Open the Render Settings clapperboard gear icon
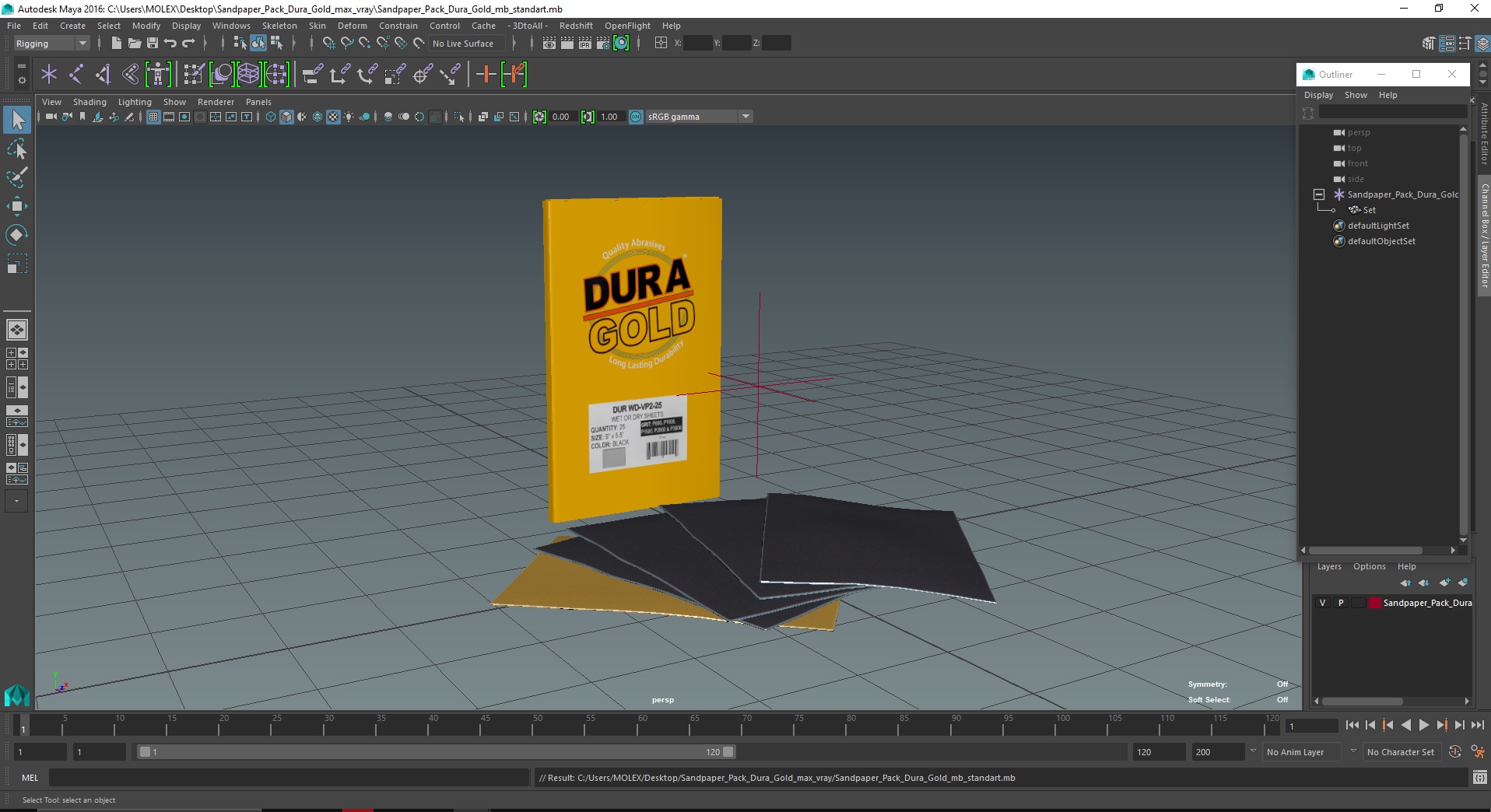 click(603, 44)
